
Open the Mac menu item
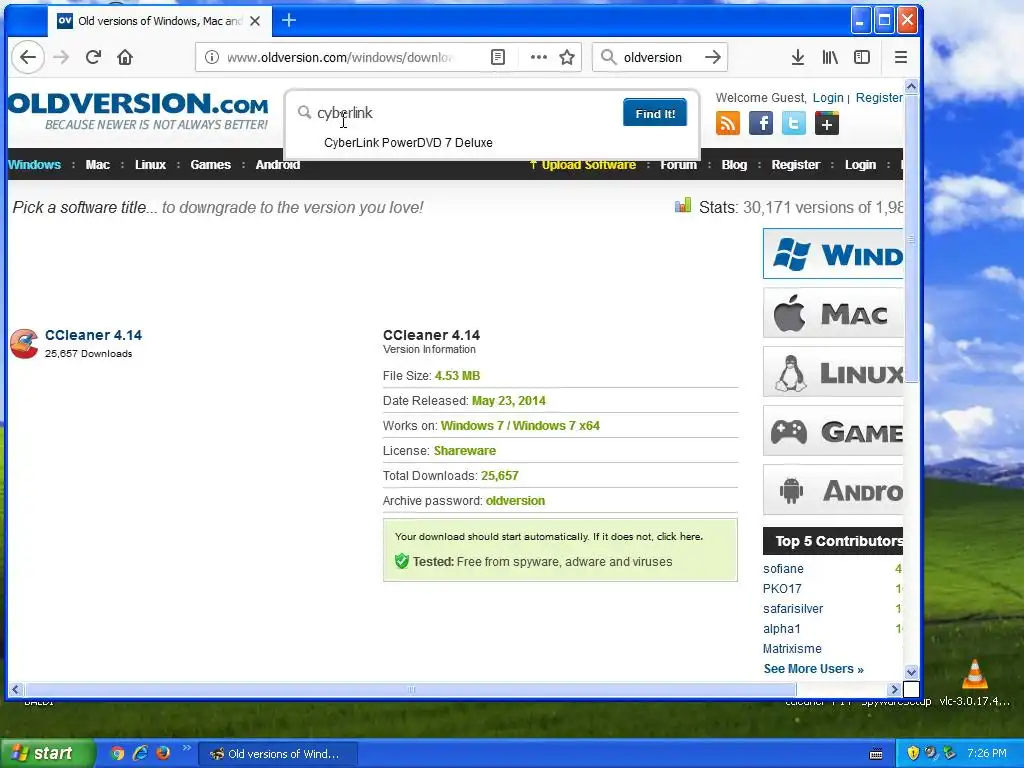pyautogui.click(x=97, y=165)
